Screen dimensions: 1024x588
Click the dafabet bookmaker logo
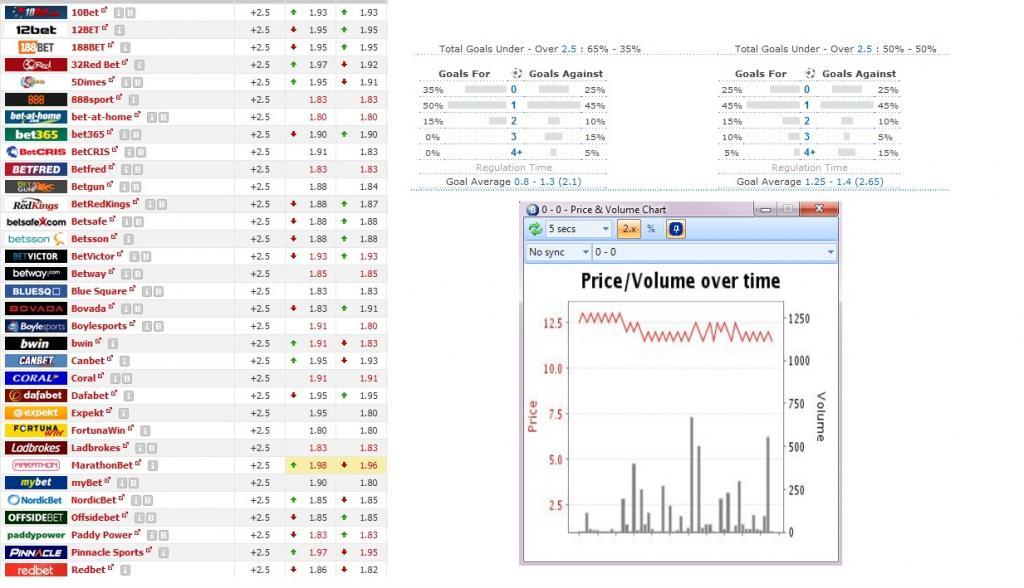(x=36, y=395)
